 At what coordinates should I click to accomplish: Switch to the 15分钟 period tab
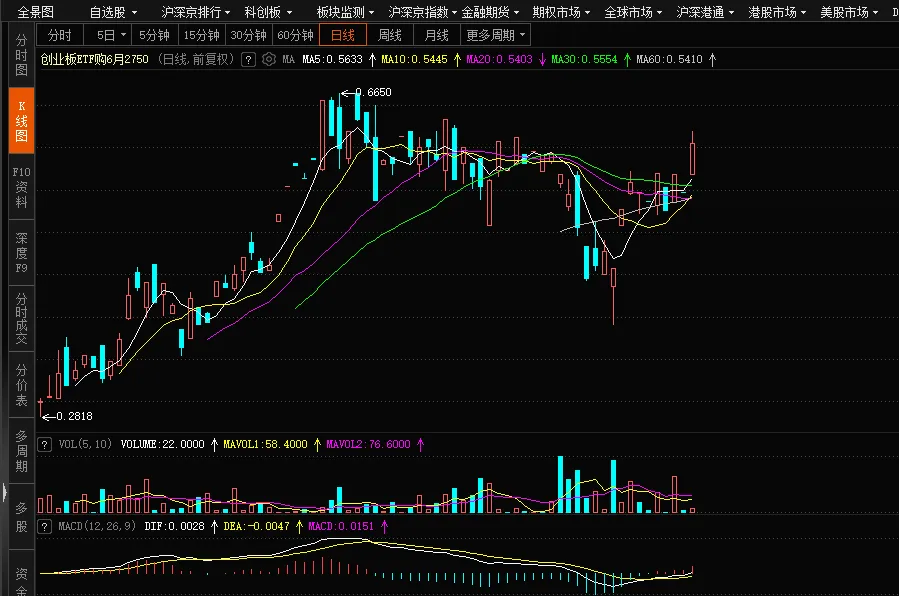(x=201, y=36)
